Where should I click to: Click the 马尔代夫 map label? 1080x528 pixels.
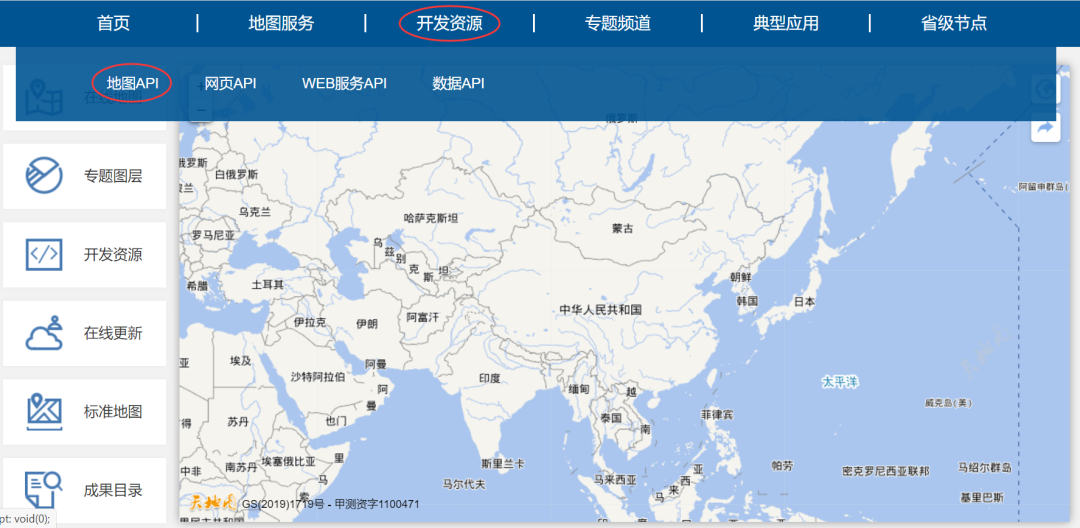[464, 485]
